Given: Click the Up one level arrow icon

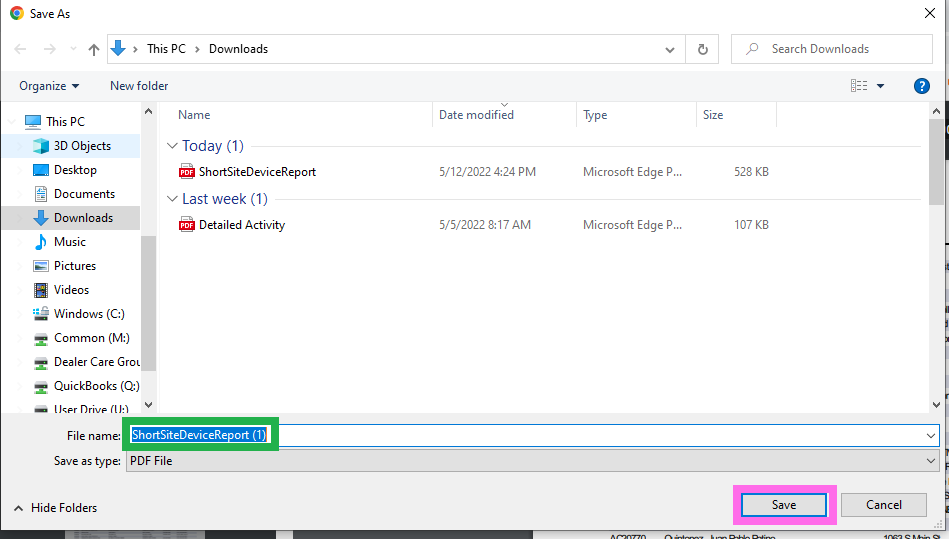Looking at the screenshot, I should coord(93,49).
